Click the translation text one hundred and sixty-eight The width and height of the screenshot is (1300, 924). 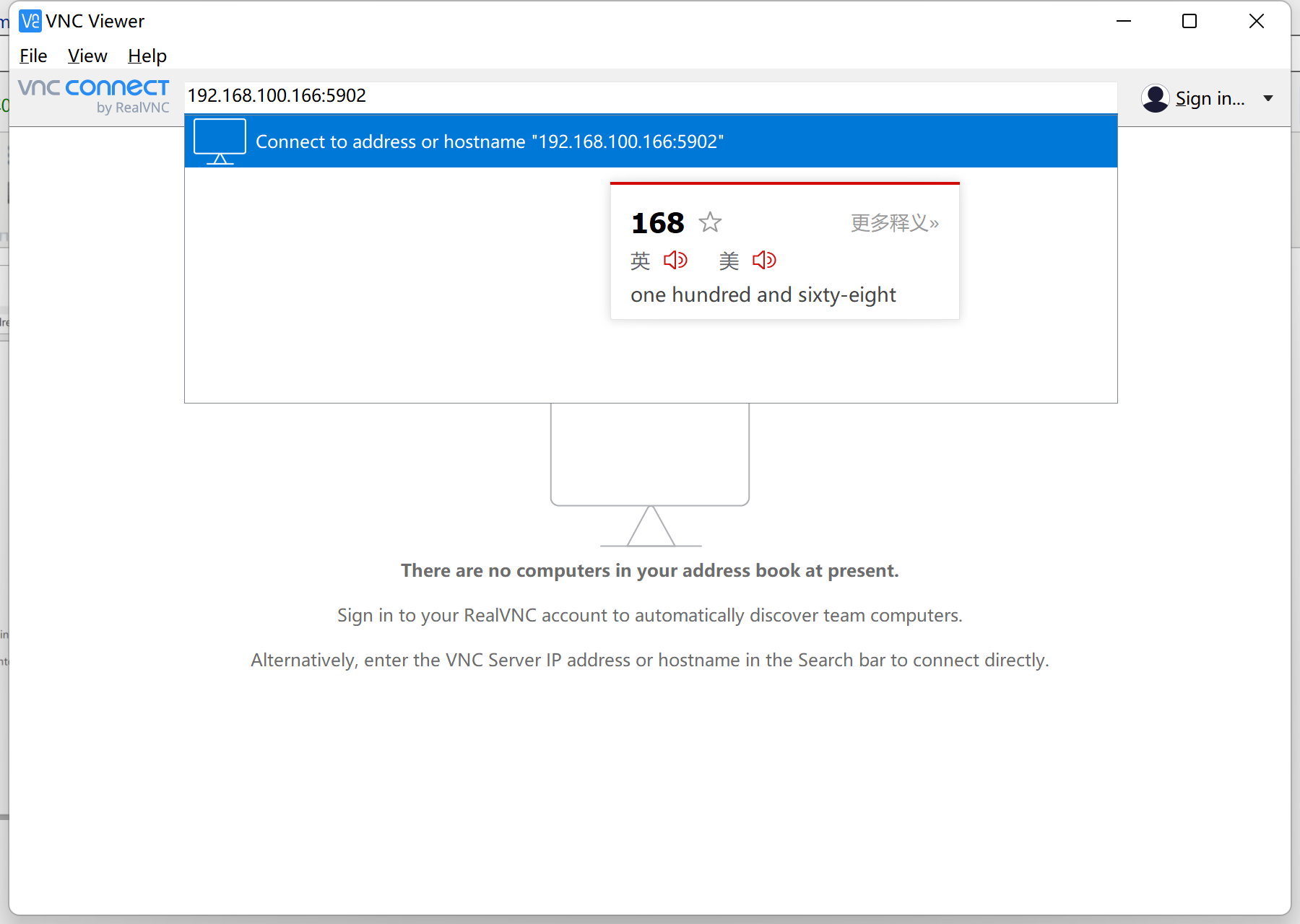coord(763,295)
